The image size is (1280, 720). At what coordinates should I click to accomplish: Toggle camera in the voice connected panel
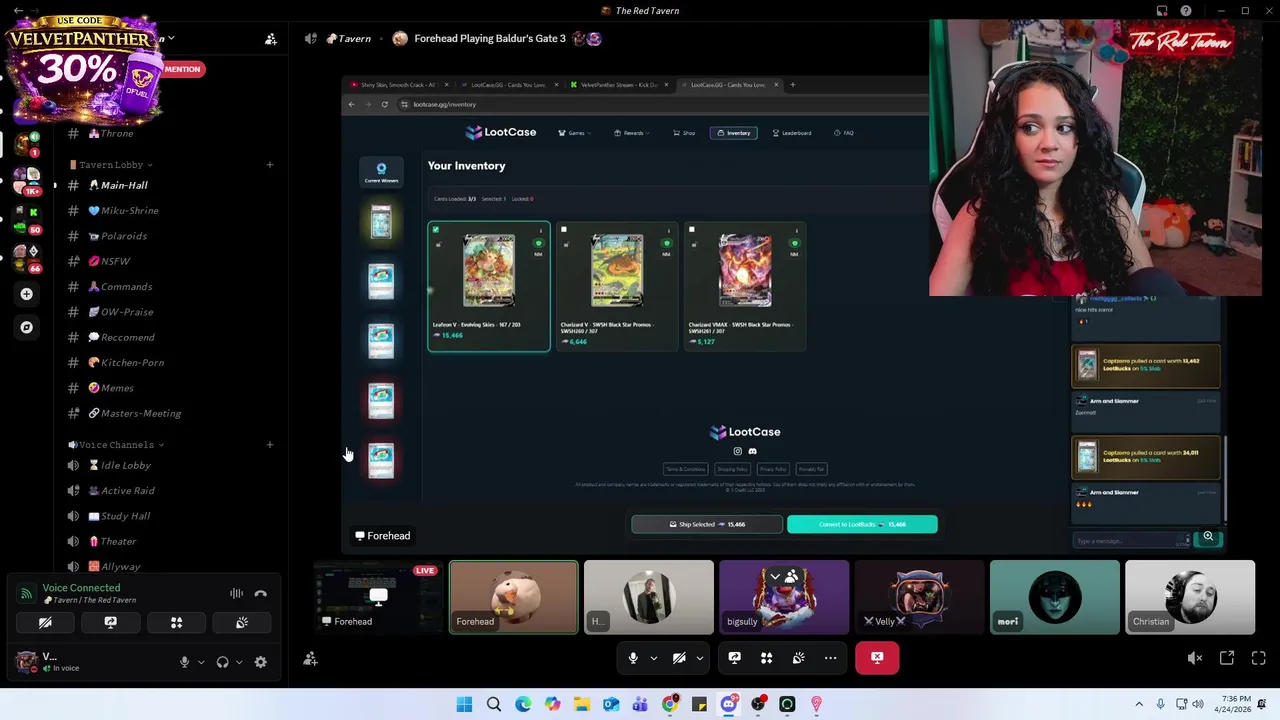(x=45, y=622)
